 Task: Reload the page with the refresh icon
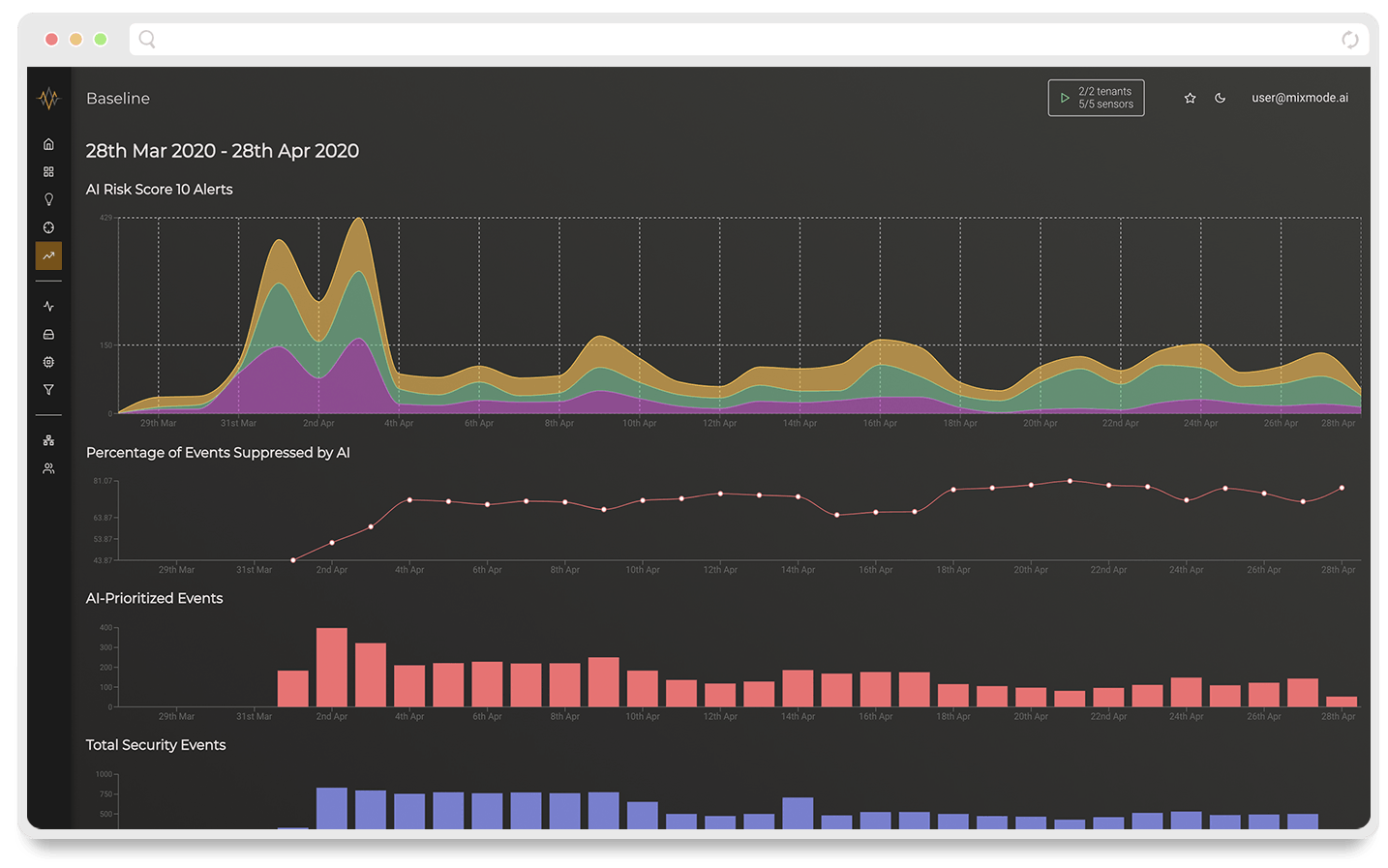(x=1350, y=40)
